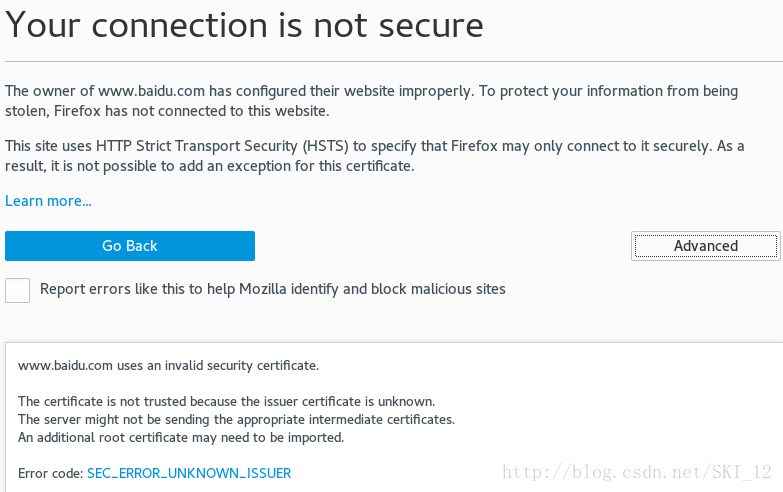The width and height of the screenshot is (783, 492).
Task: Click 'Firefox has not connected to this website' text
Action: 189,110
